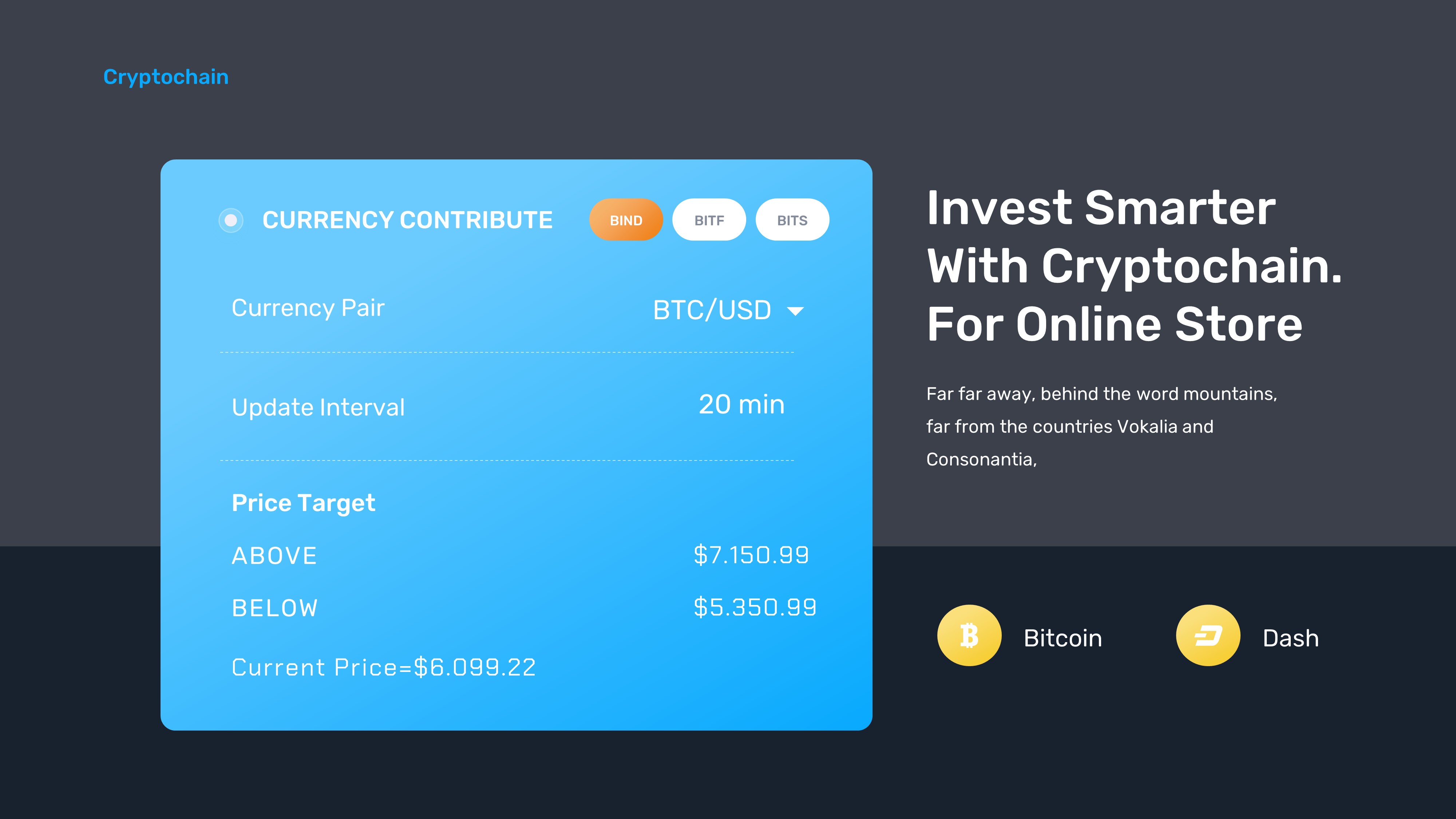Toggle the Currency Contribute radio button
Viewport: 1456px width, 819px height.
(231, 221)
